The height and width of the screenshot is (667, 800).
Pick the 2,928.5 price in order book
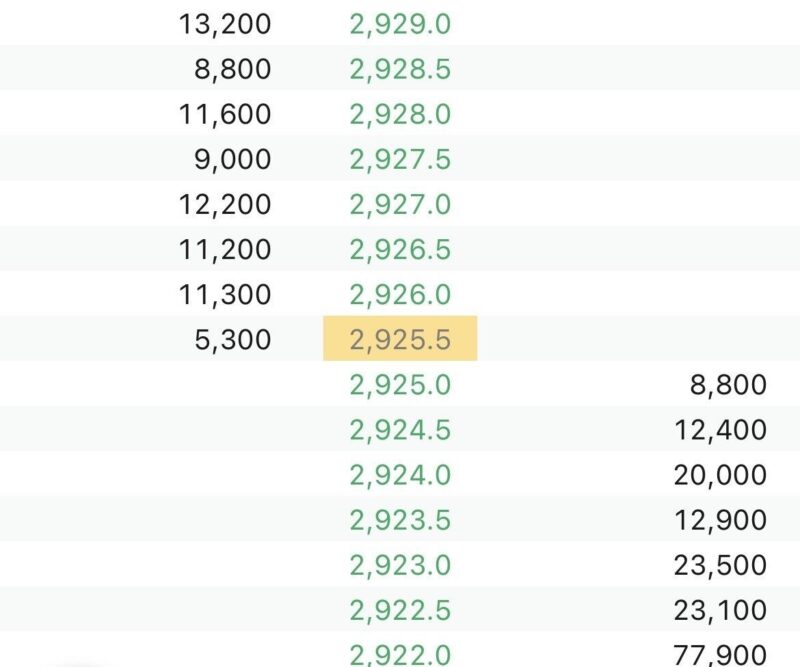pos(400,69)
